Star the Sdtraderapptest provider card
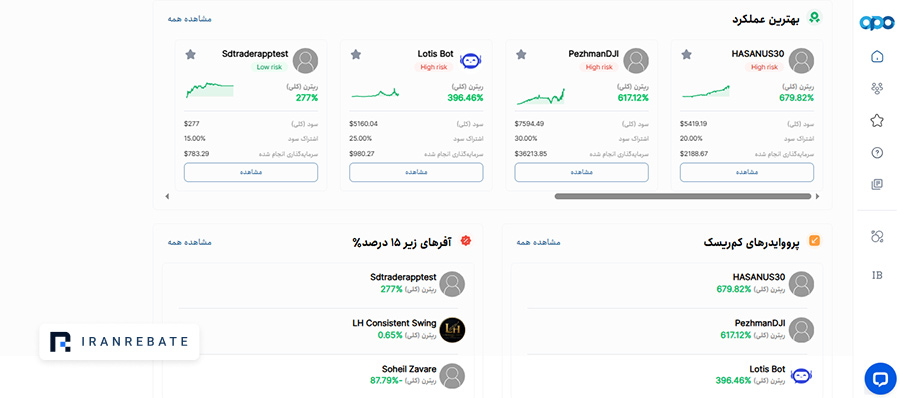This screenshot has height=398, width=900. 191,55
